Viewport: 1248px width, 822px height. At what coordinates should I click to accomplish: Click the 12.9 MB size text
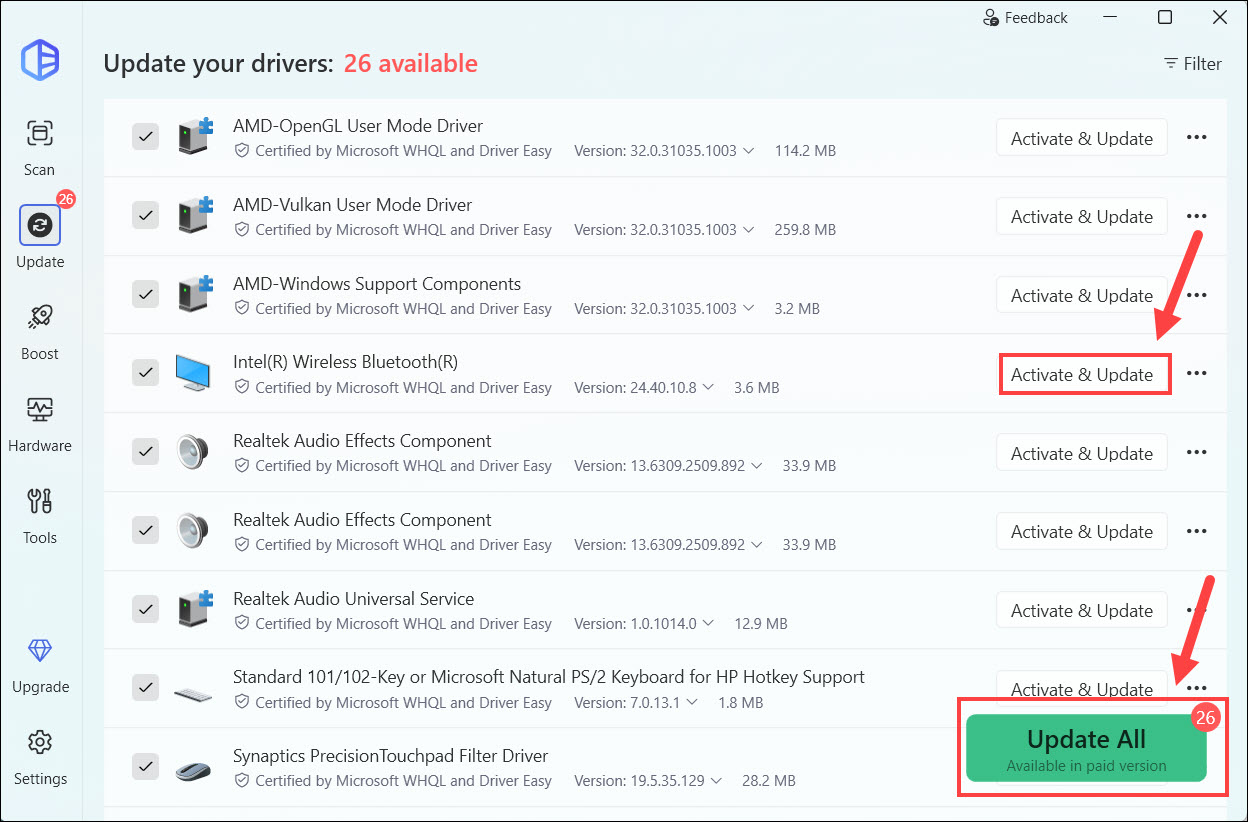click(x=761, y=623)
